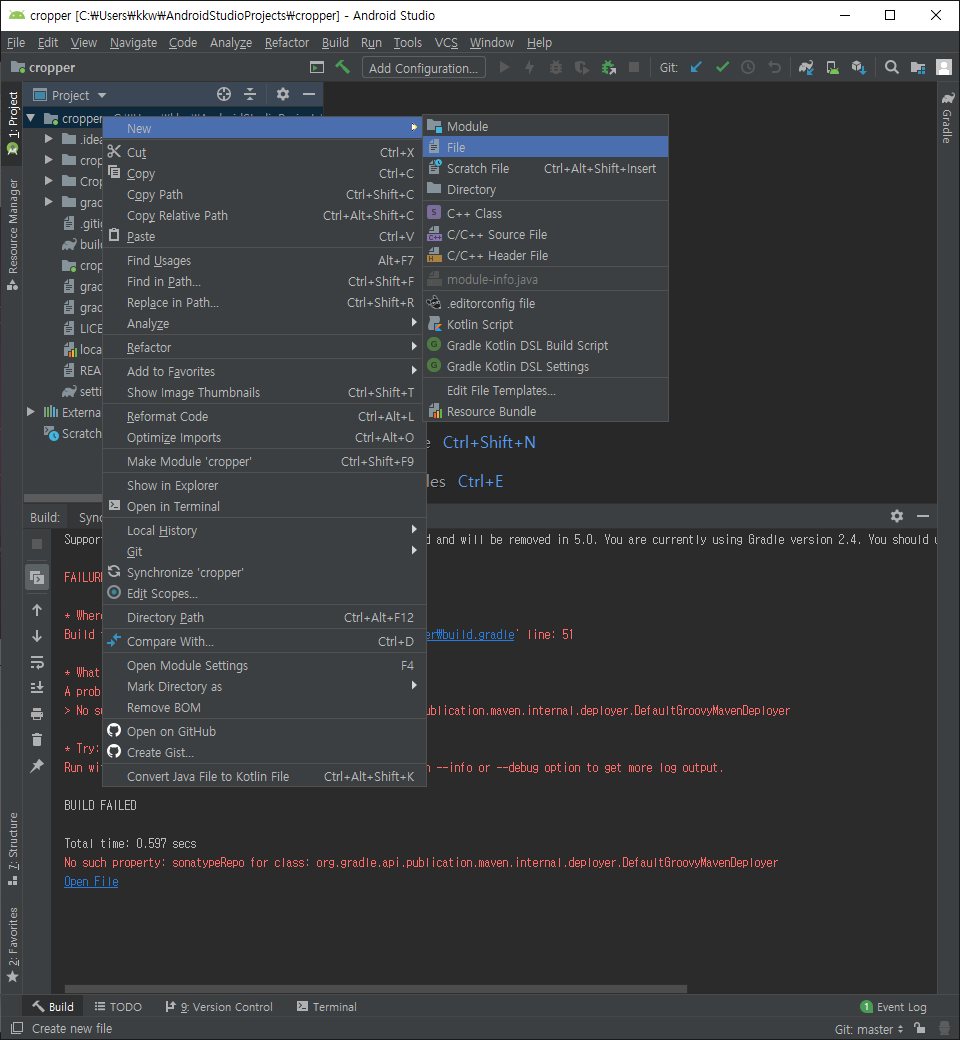This screenshot has height=1040, width=960.
Task: Toggle scroll to end in Build output
Action: click(x=37, y=688)
